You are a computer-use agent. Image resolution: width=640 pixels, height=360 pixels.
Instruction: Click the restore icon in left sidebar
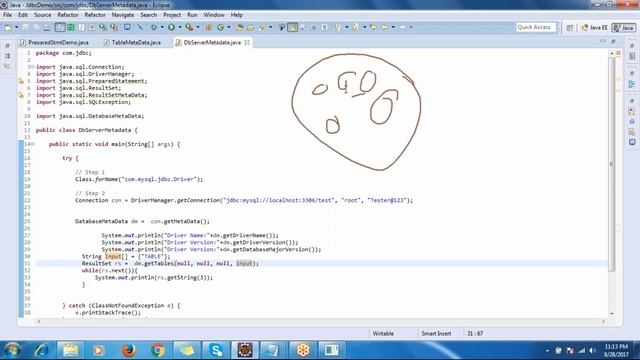coord(7,46)
